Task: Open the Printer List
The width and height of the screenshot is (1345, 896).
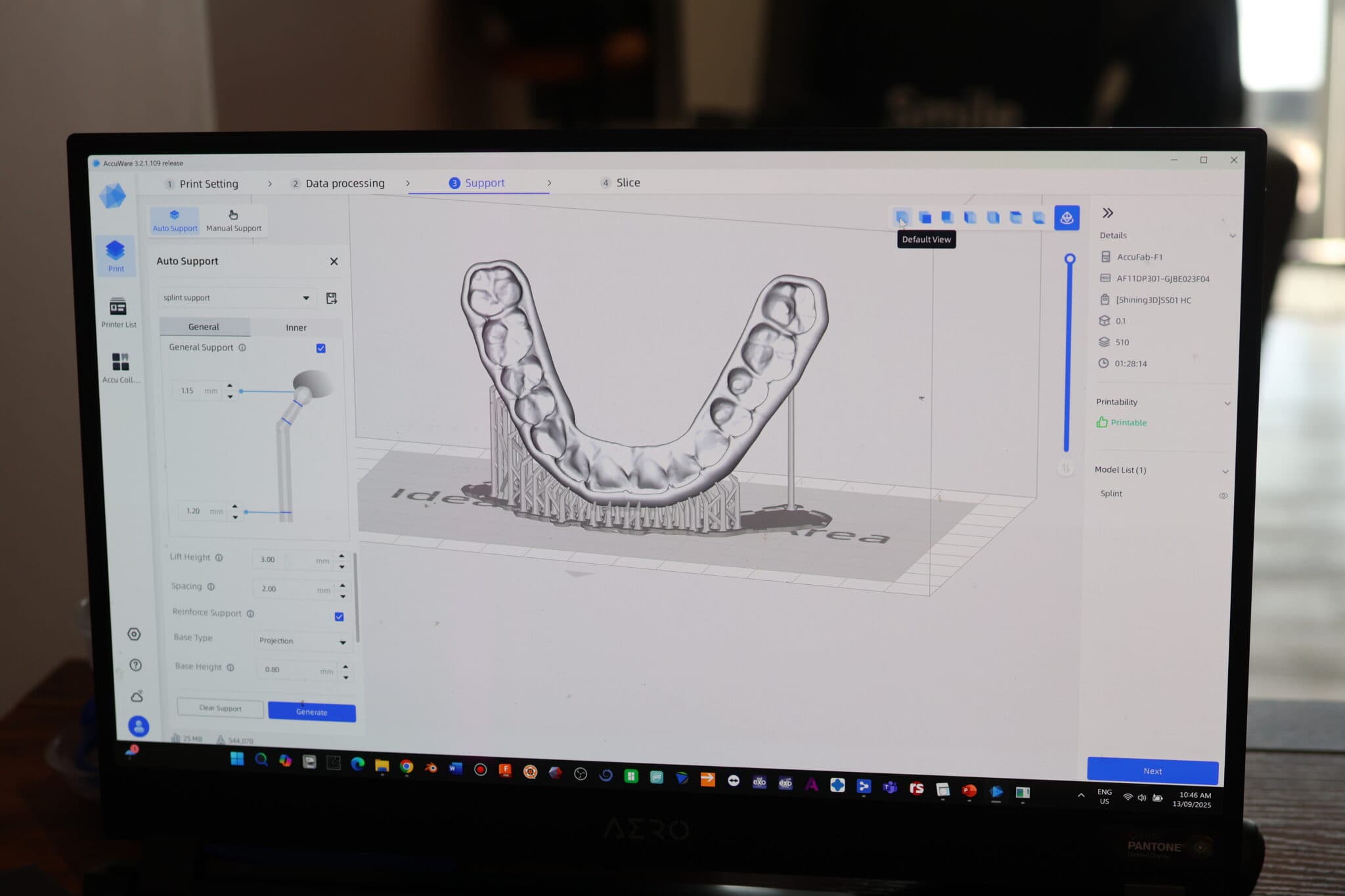Action: (119, 312)
